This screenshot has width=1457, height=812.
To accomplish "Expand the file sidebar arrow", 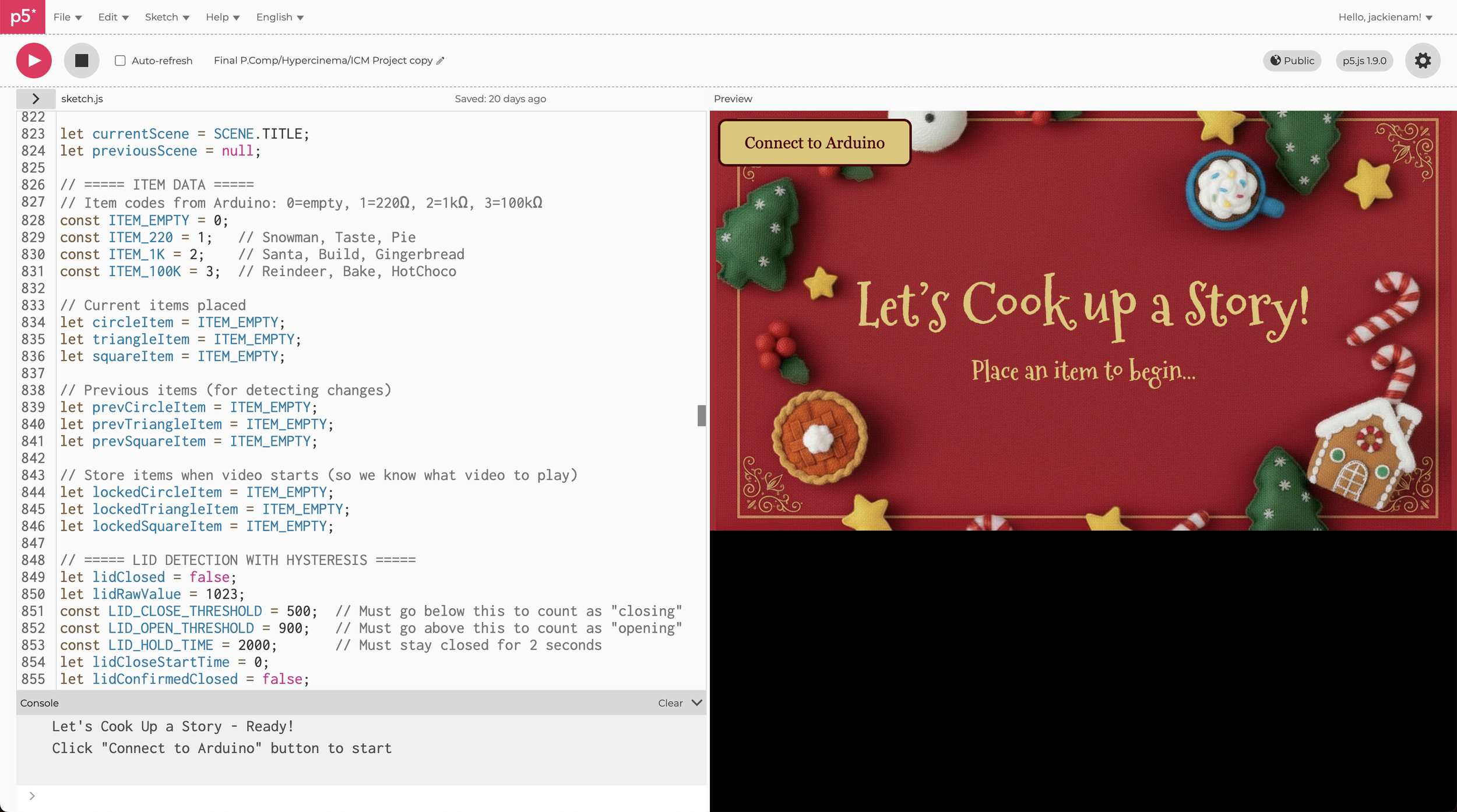I will pos(36,98).
